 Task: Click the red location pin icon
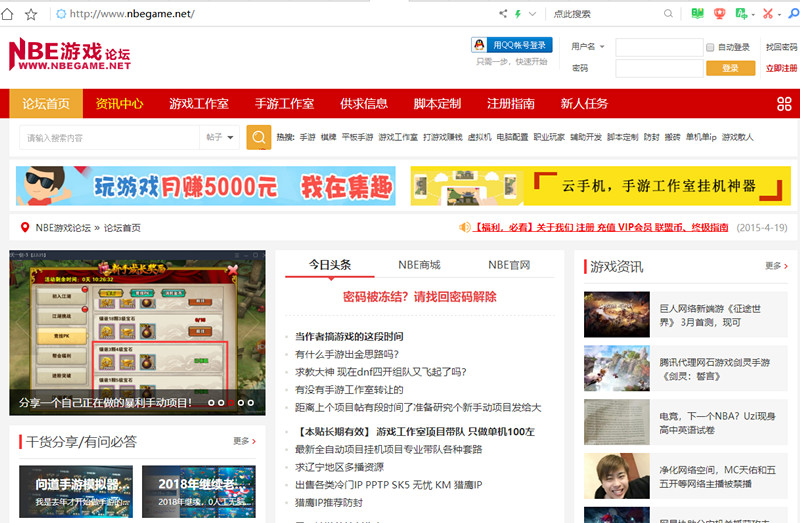click(x=24, y=227)
